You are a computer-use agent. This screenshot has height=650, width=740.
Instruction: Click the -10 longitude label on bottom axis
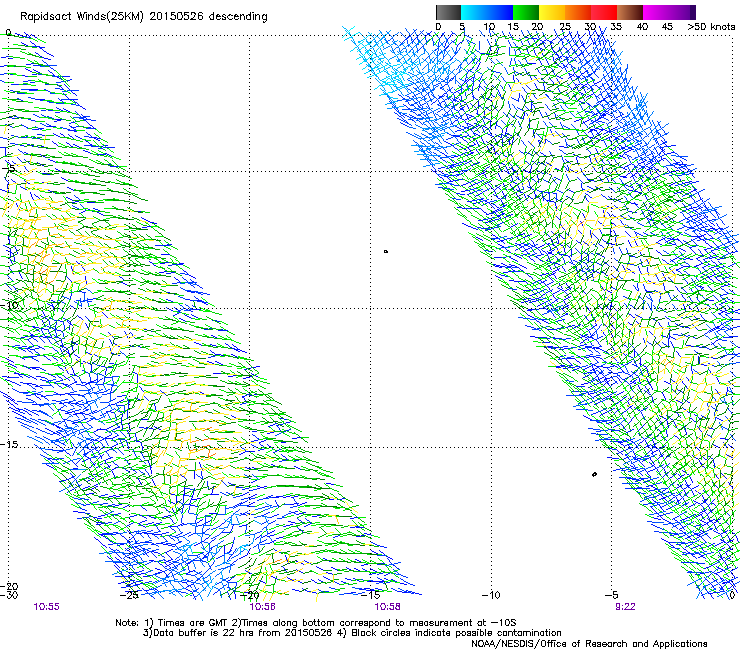point(491,595)
